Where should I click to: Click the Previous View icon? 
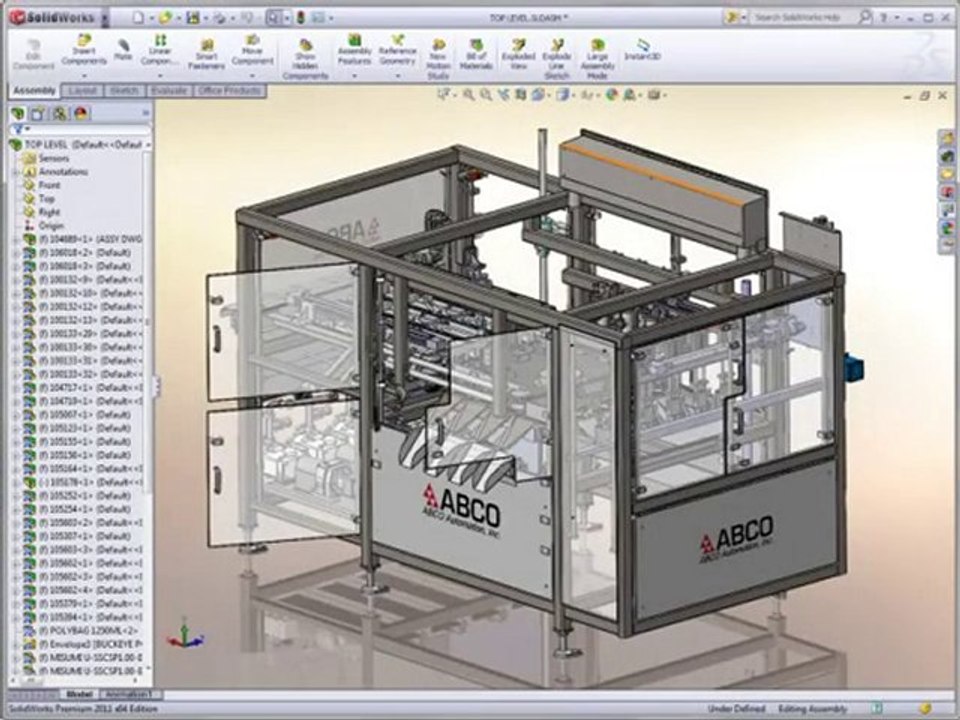tap(503, 95)
